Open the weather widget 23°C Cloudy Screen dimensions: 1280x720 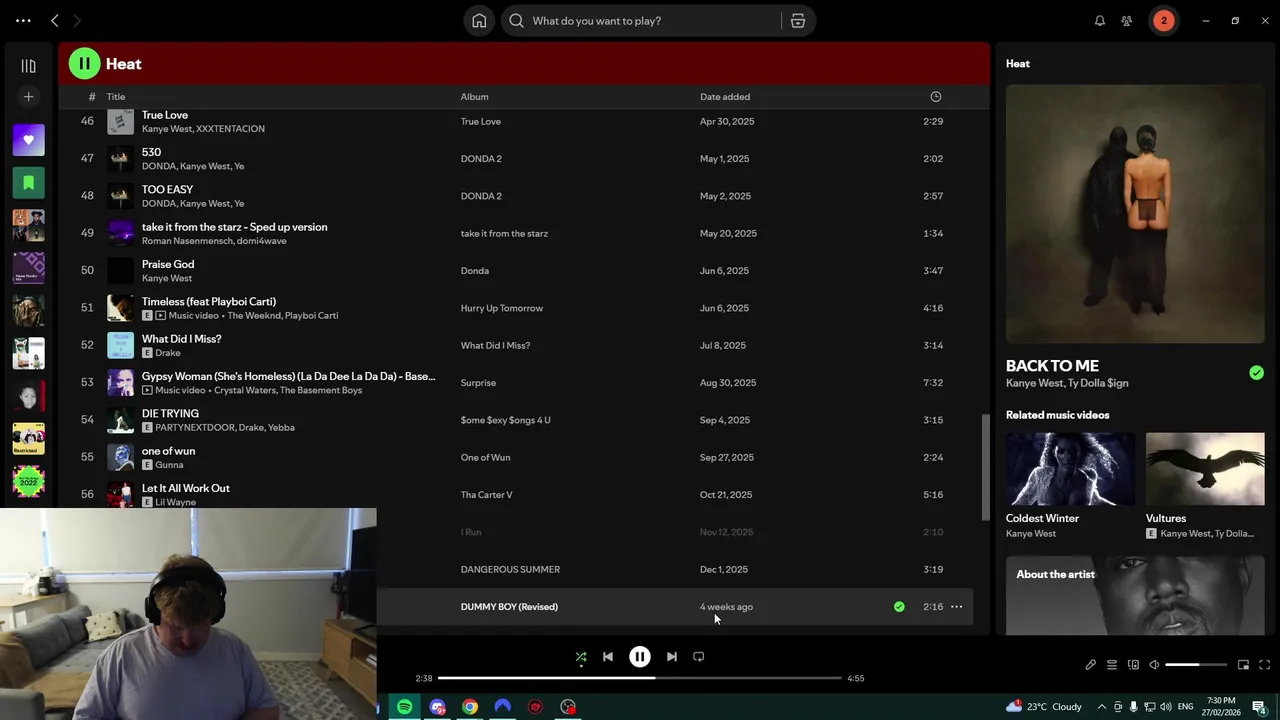click(x=1044, y=707)
